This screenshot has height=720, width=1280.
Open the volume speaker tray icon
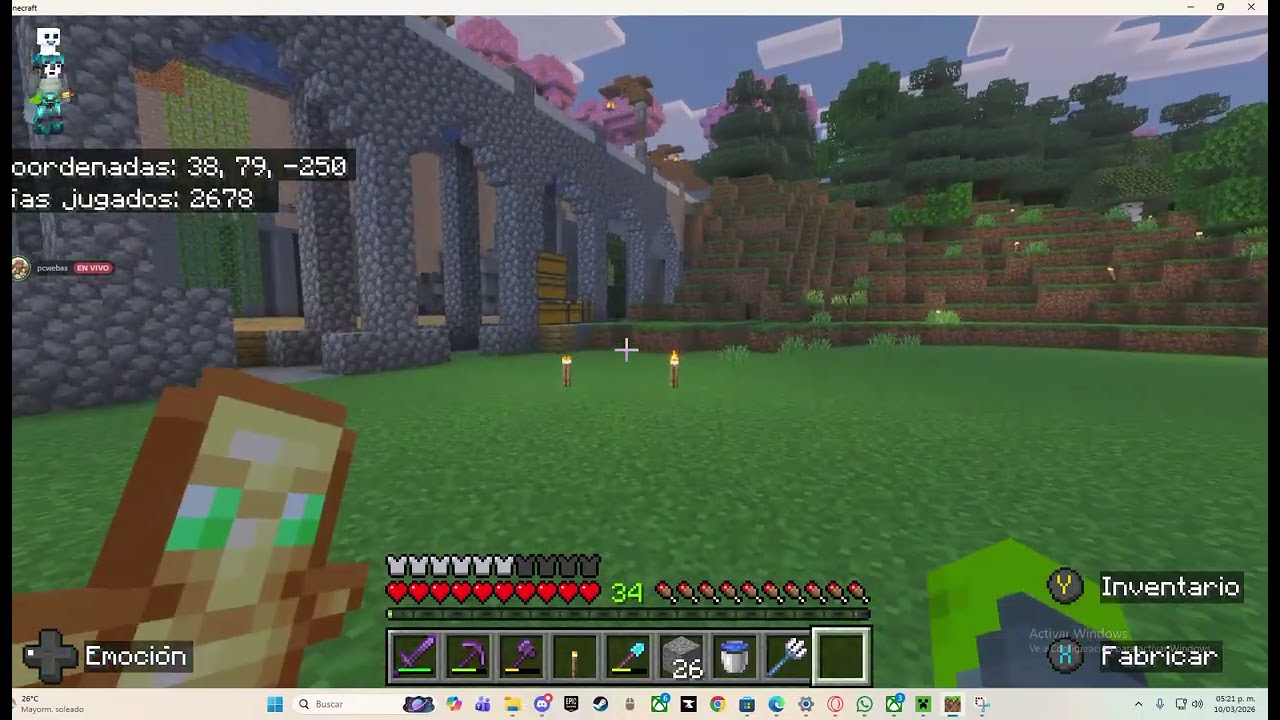point(1197,704)
